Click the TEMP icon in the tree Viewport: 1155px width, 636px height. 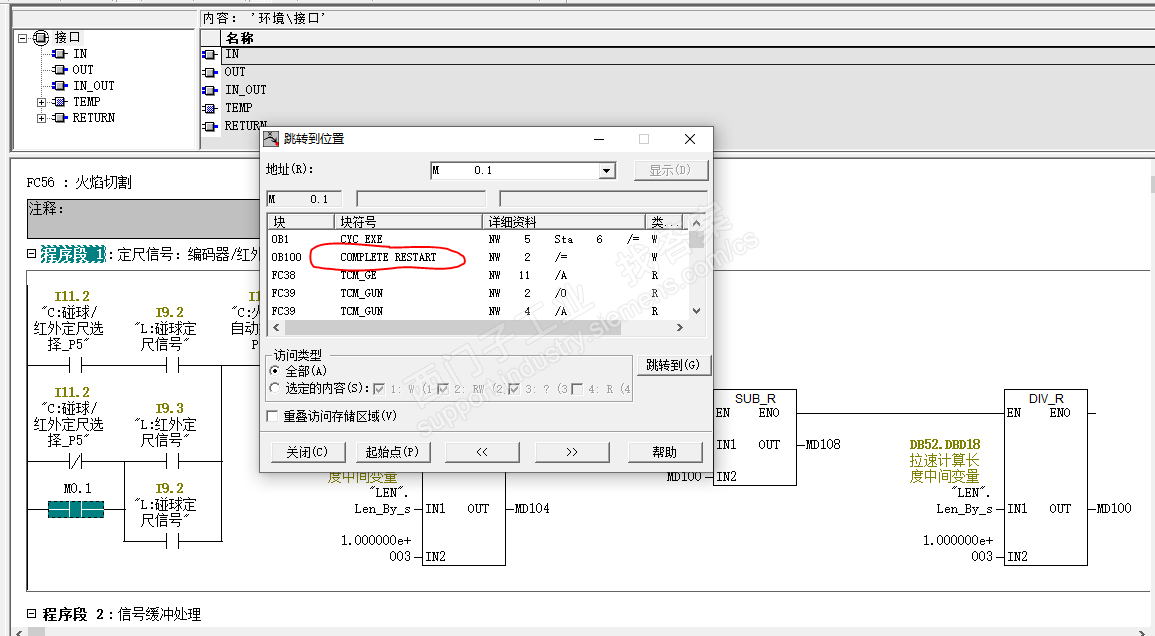pos(60,102)
